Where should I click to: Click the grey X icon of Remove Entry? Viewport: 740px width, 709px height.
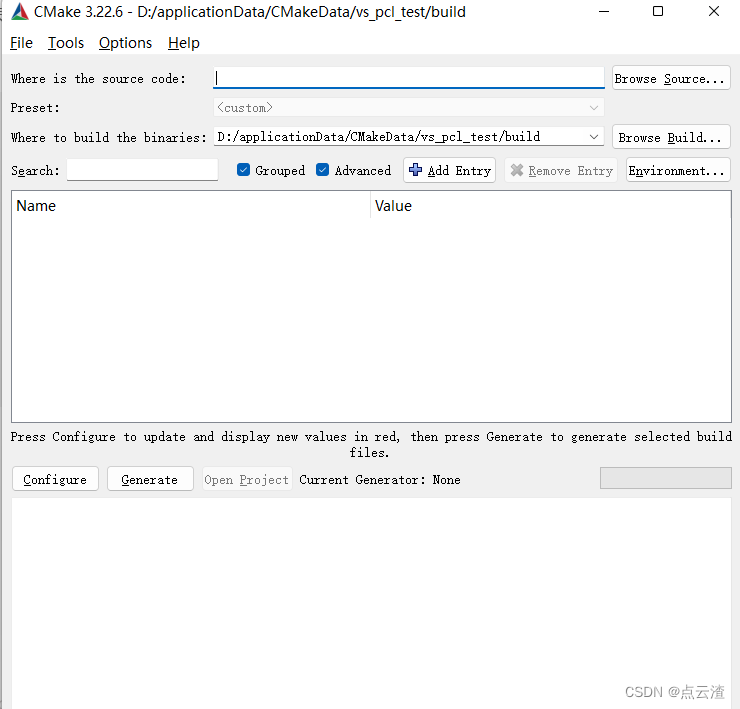tap(517, 170)
